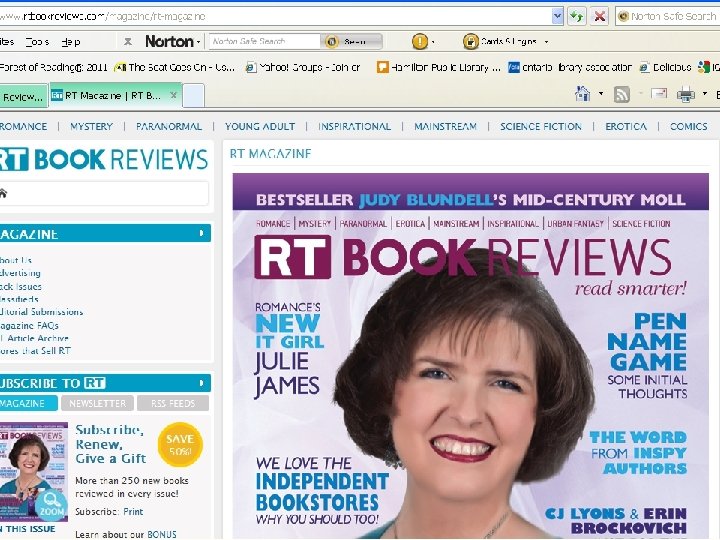Click the Read Mail icon

pos(659,94)
